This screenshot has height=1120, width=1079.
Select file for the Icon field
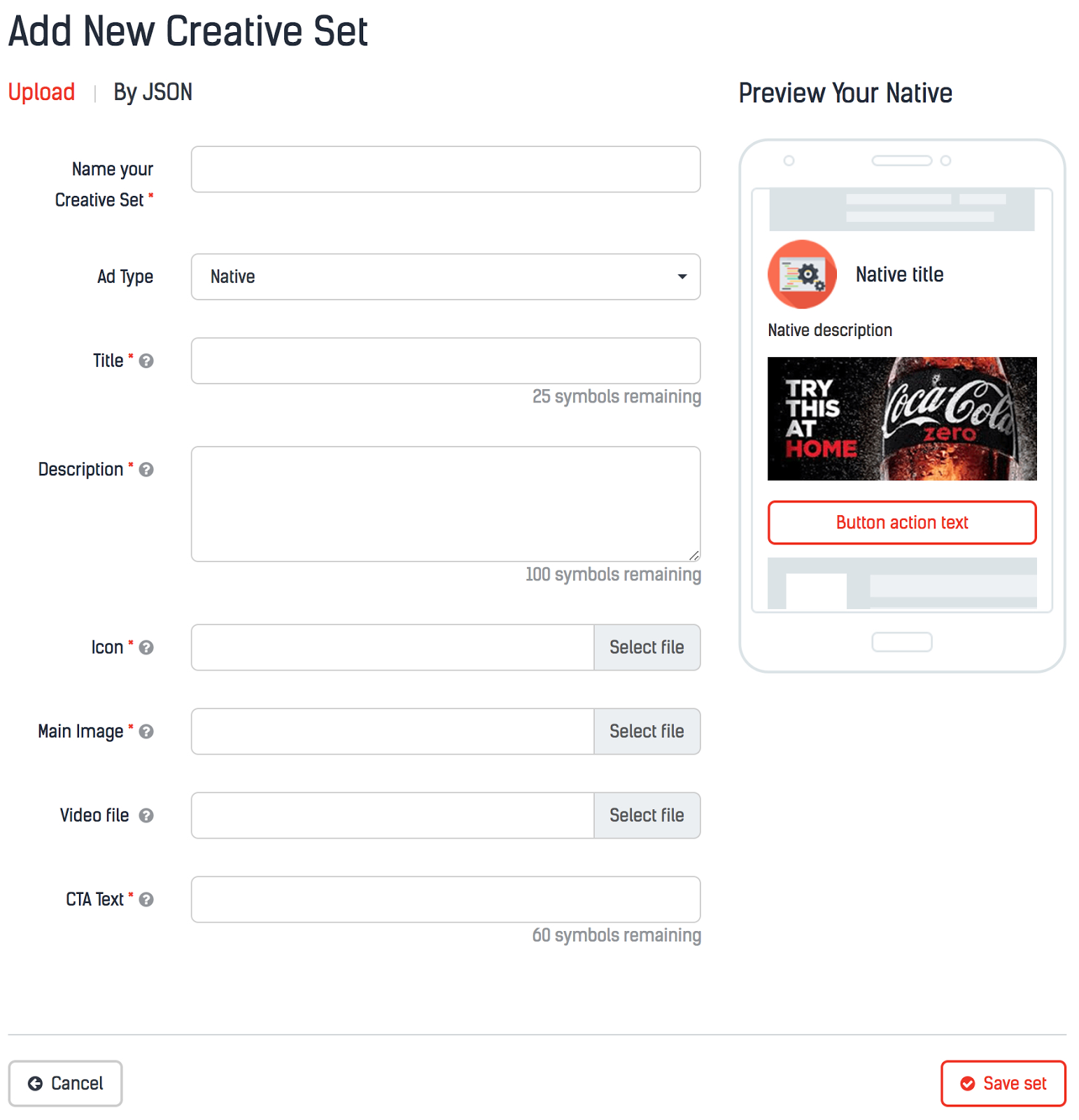(647, 647)
